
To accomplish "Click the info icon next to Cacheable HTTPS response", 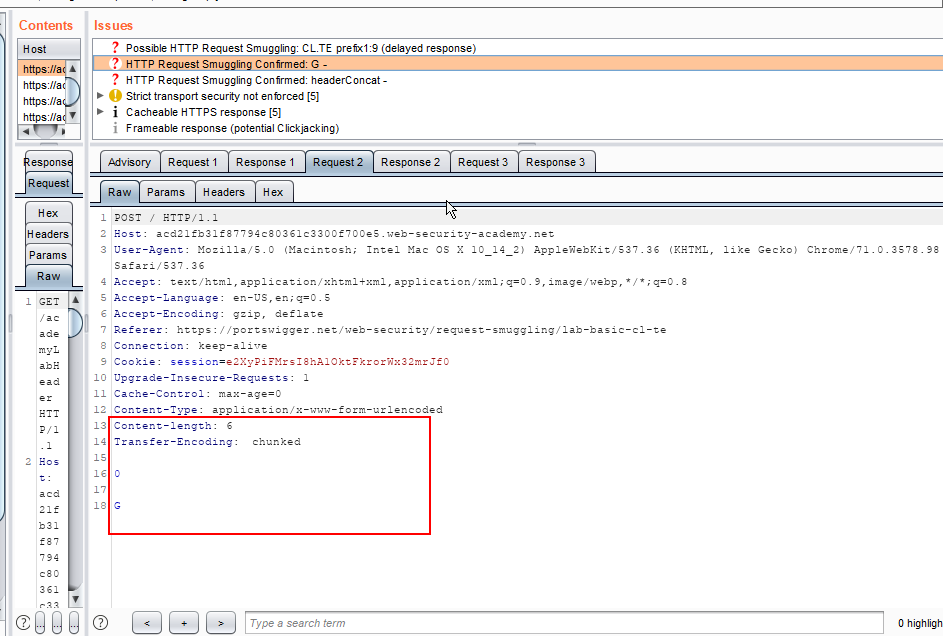I will 115,112.
